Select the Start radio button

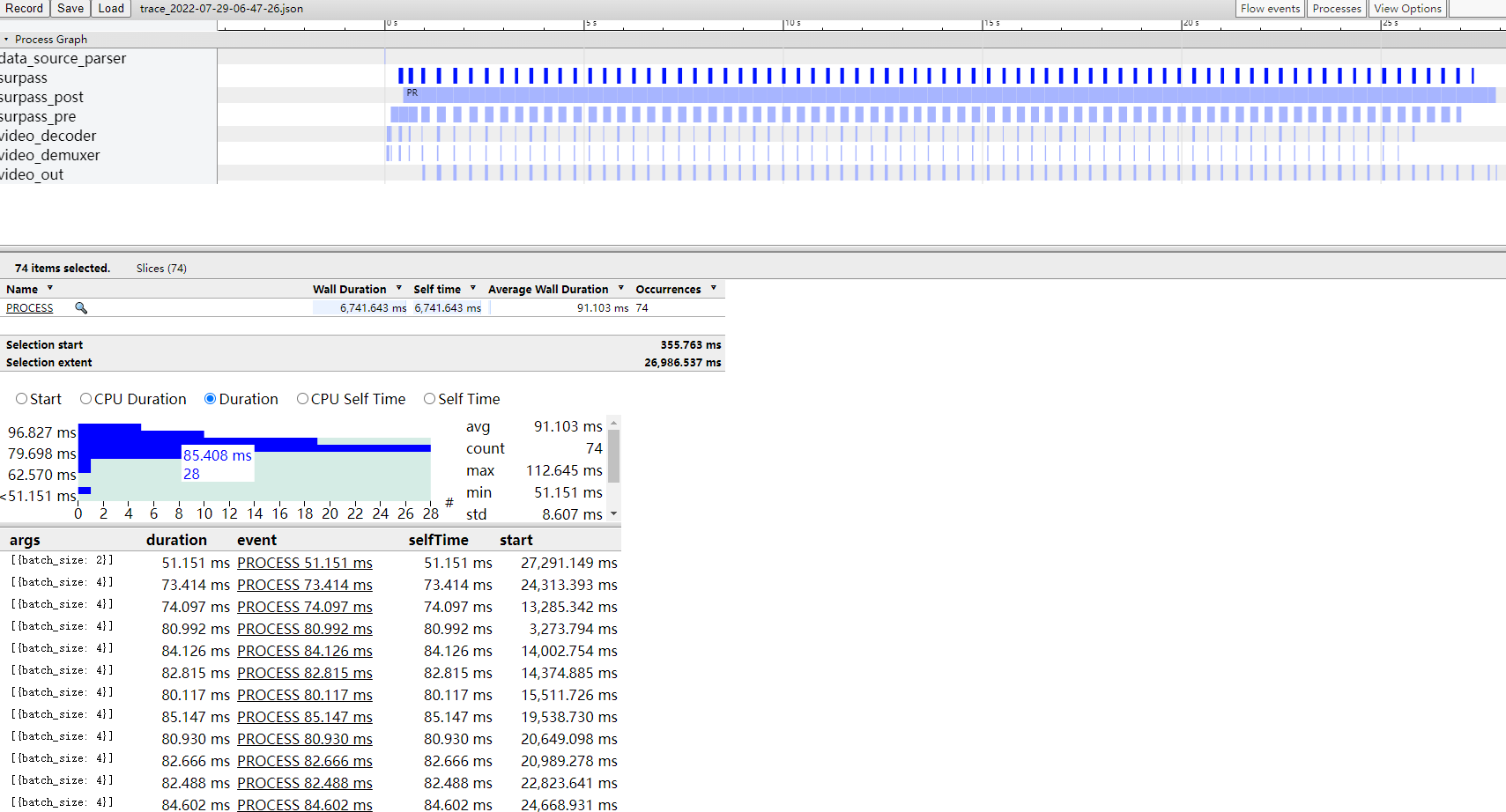[x=22, y=399]
